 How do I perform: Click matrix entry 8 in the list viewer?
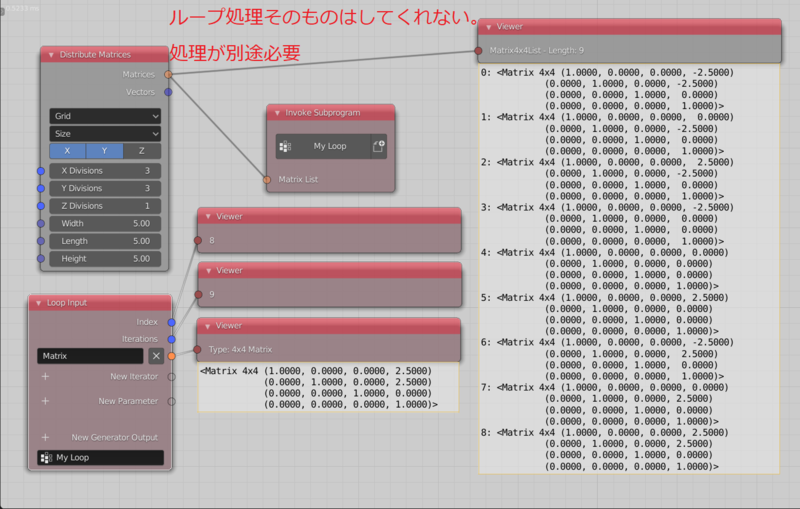click(605, 449)
